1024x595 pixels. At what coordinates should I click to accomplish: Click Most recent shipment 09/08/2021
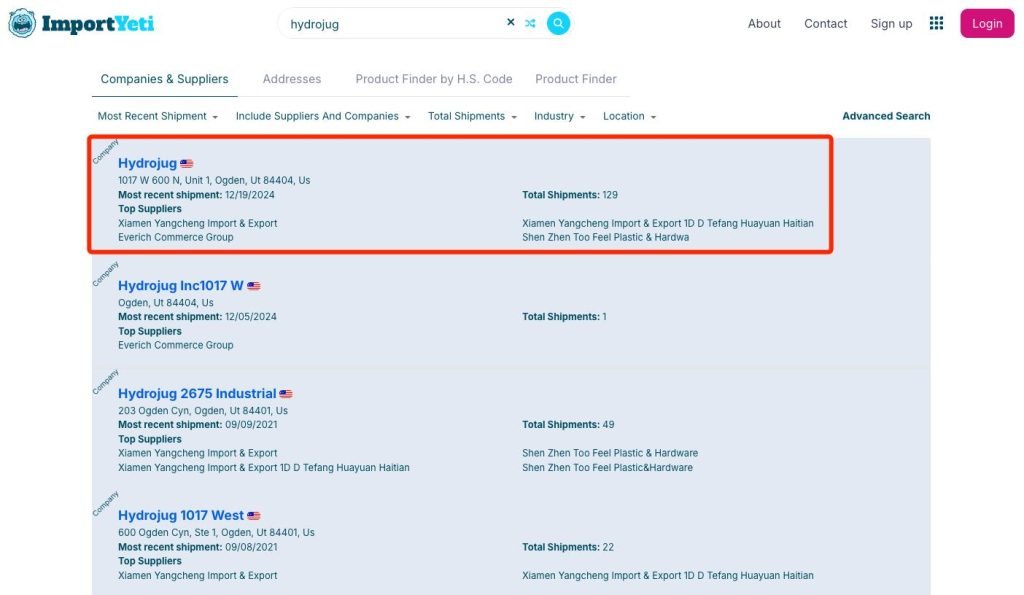tap(198, 547)
